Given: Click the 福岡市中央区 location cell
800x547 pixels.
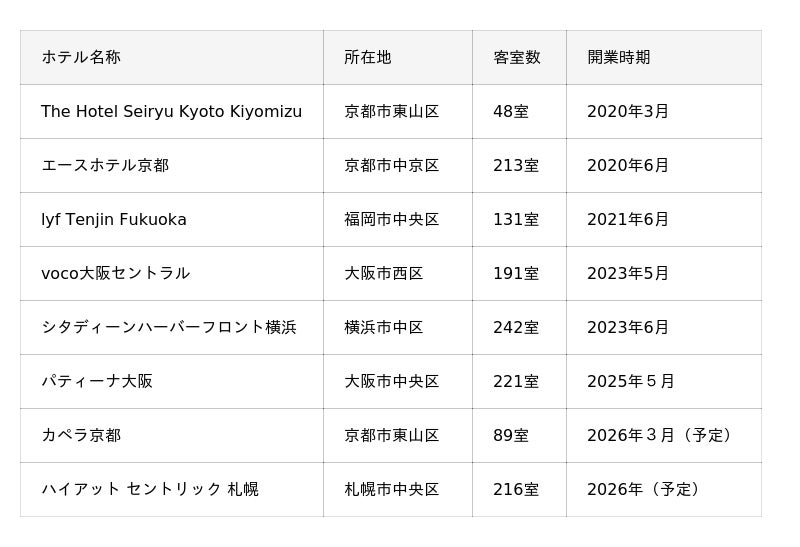Looking at the screenshot, I should (391, 220).
